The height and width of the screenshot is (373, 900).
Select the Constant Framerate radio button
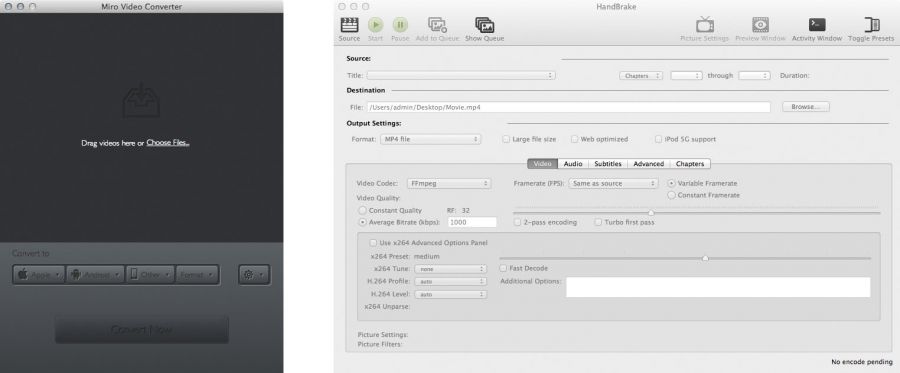(672, 195)
